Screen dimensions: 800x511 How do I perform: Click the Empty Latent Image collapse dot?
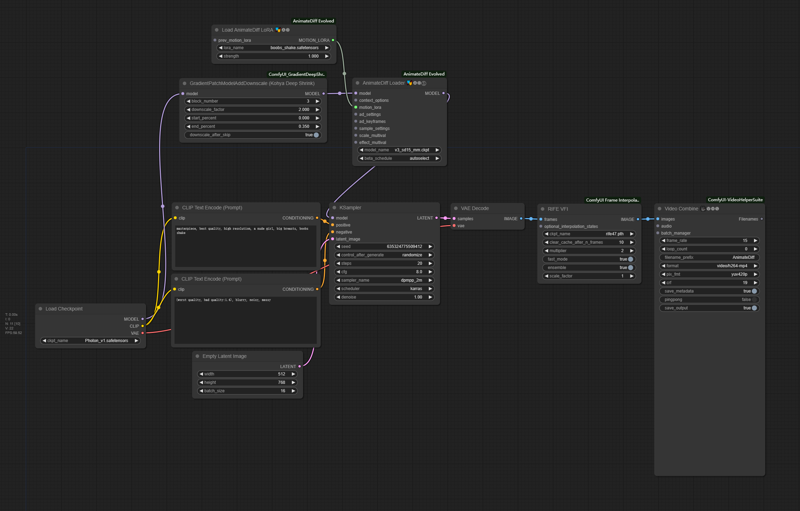(199, 356)
